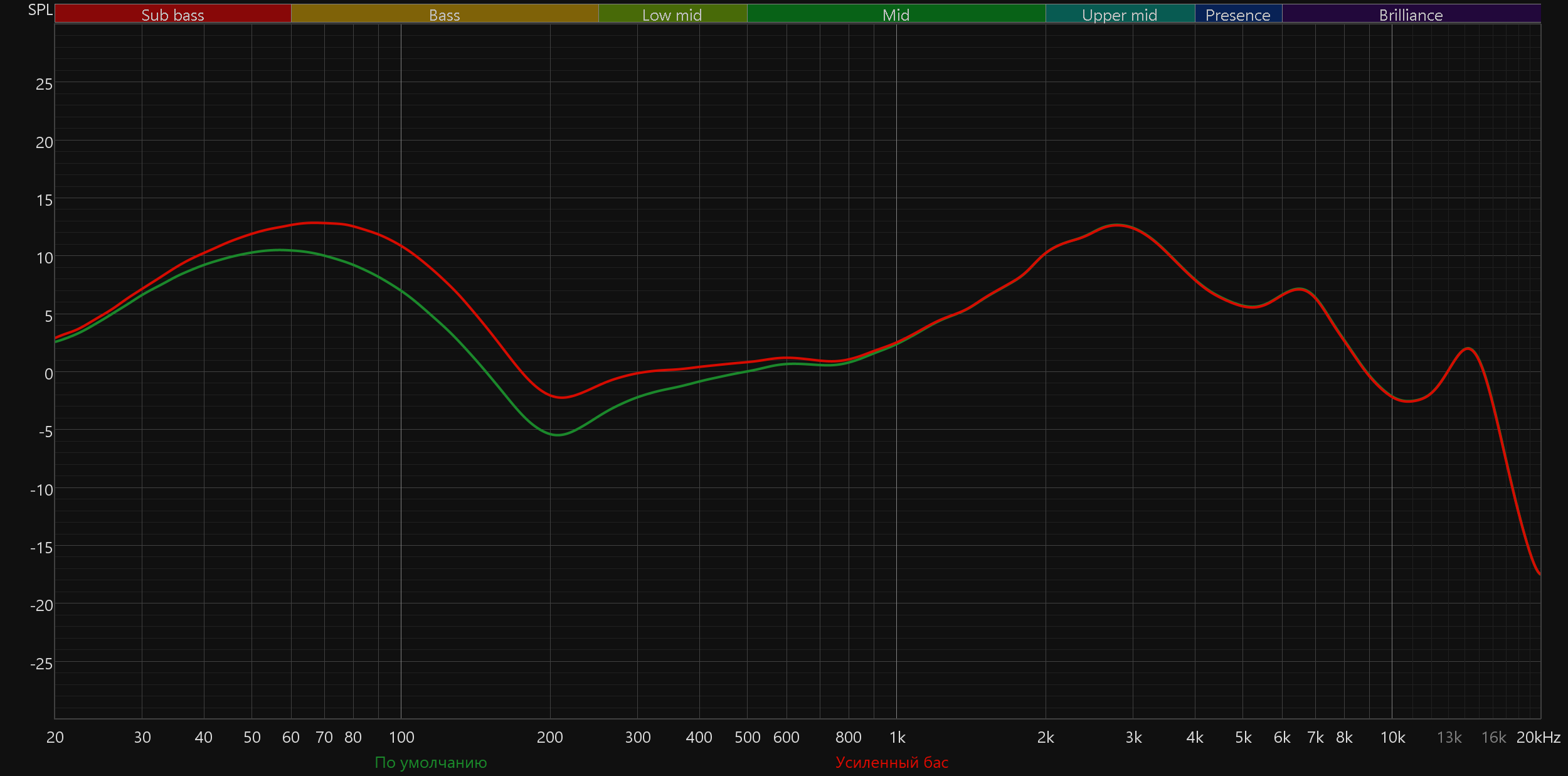This screenshot has width=1568, height=776.
Task: Toggle the red 'Усиленный бас' legend entry
Action: (x=891, y=762)
